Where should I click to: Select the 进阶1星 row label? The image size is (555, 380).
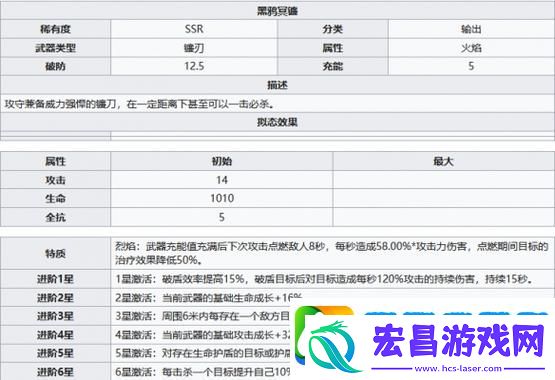55,279
